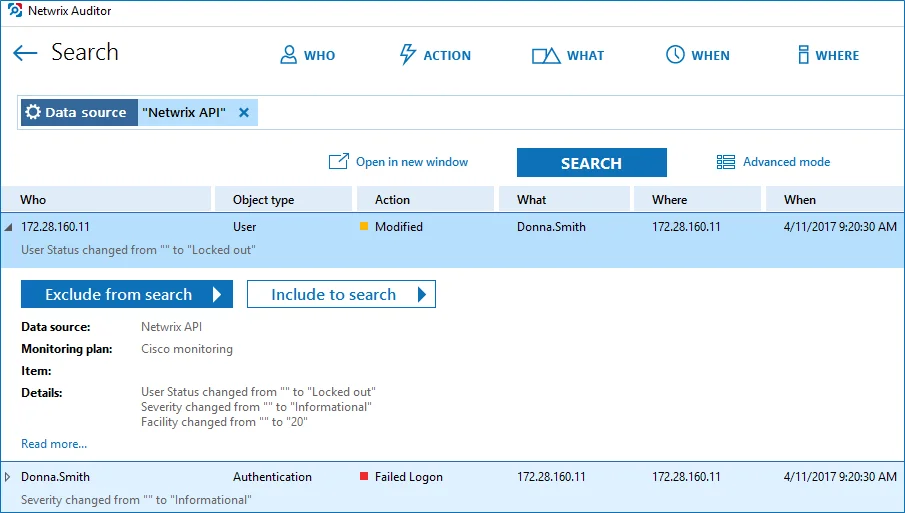Click the Data source gear icon
The image size is (905, 513).
pyautogui.click(x=33, y=112)
